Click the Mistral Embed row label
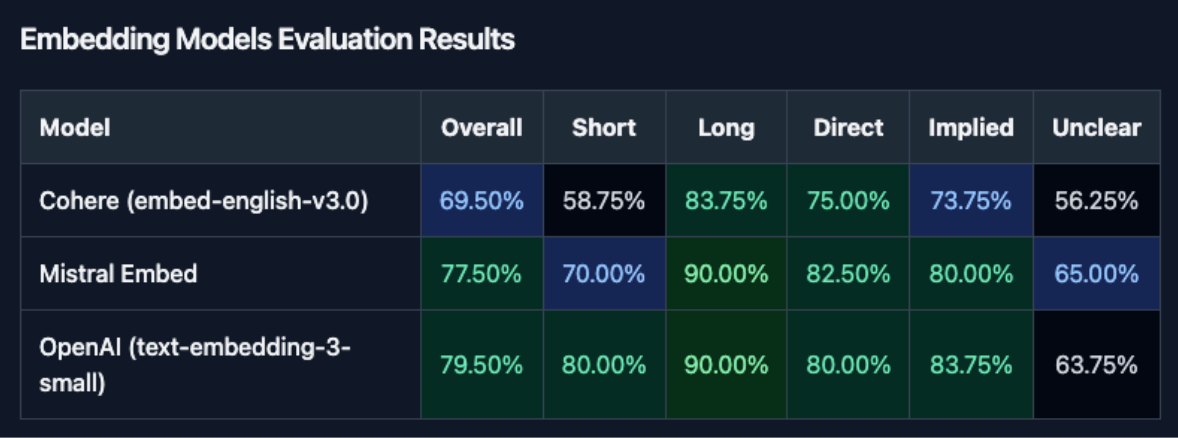Image resolution: width=1178 pixels, height=438 pixels. (x=118, y=274)
